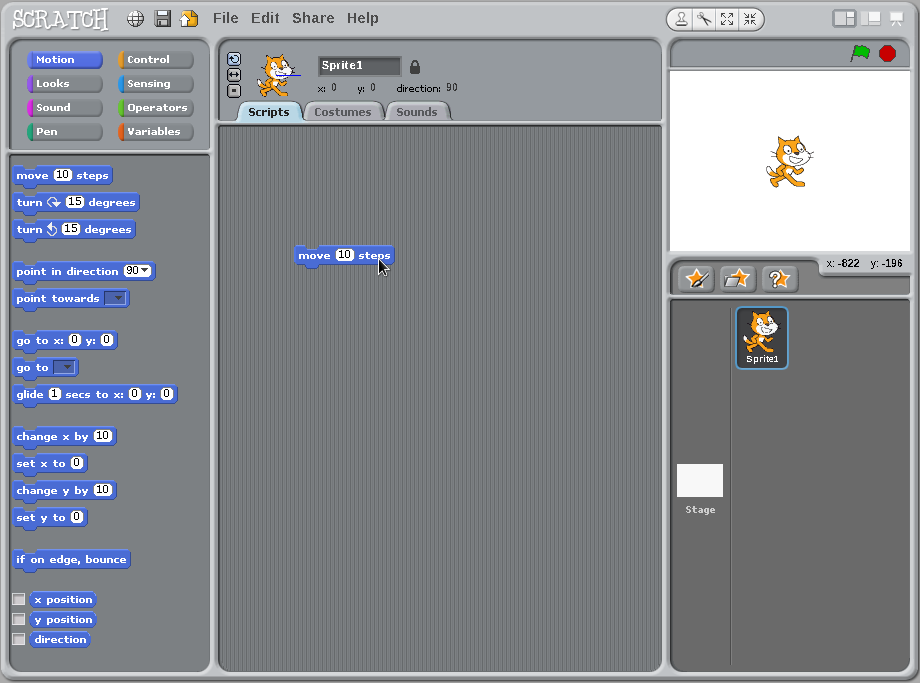Viewport: 920px width, 683px height.
Task: Click the y position reporter block
Action: pos(63,620)
